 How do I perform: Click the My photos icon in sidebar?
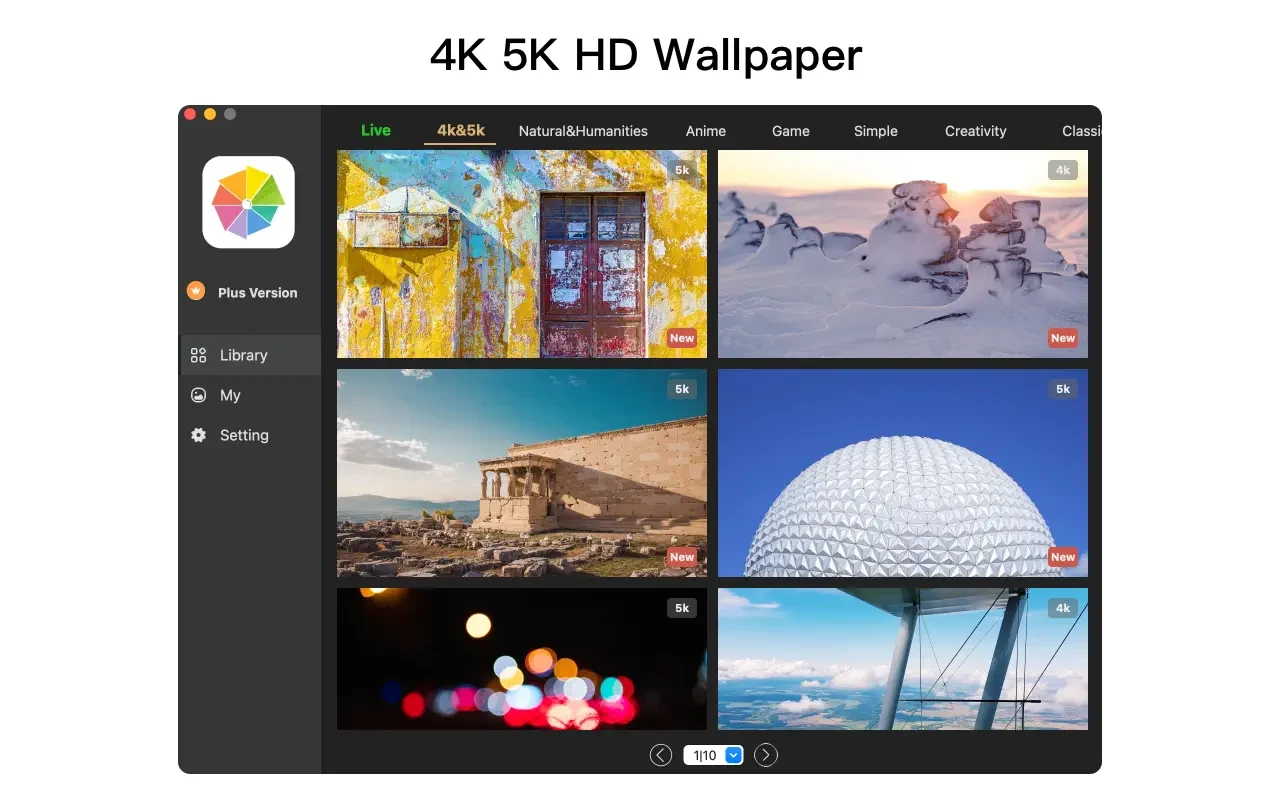click(198, 395)
